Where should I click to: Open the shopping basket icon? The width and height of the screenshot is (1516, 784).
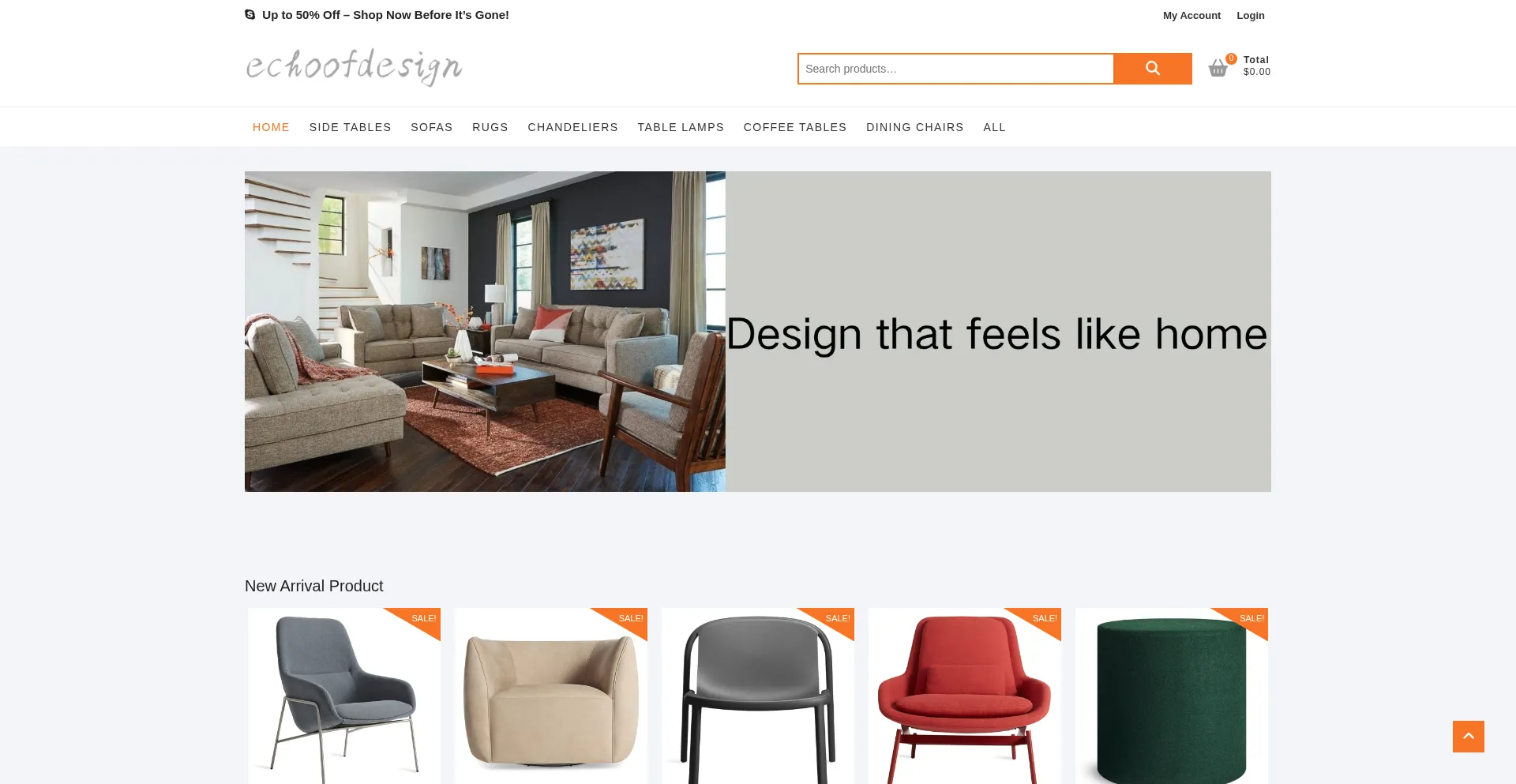(x=1218, y=69)
